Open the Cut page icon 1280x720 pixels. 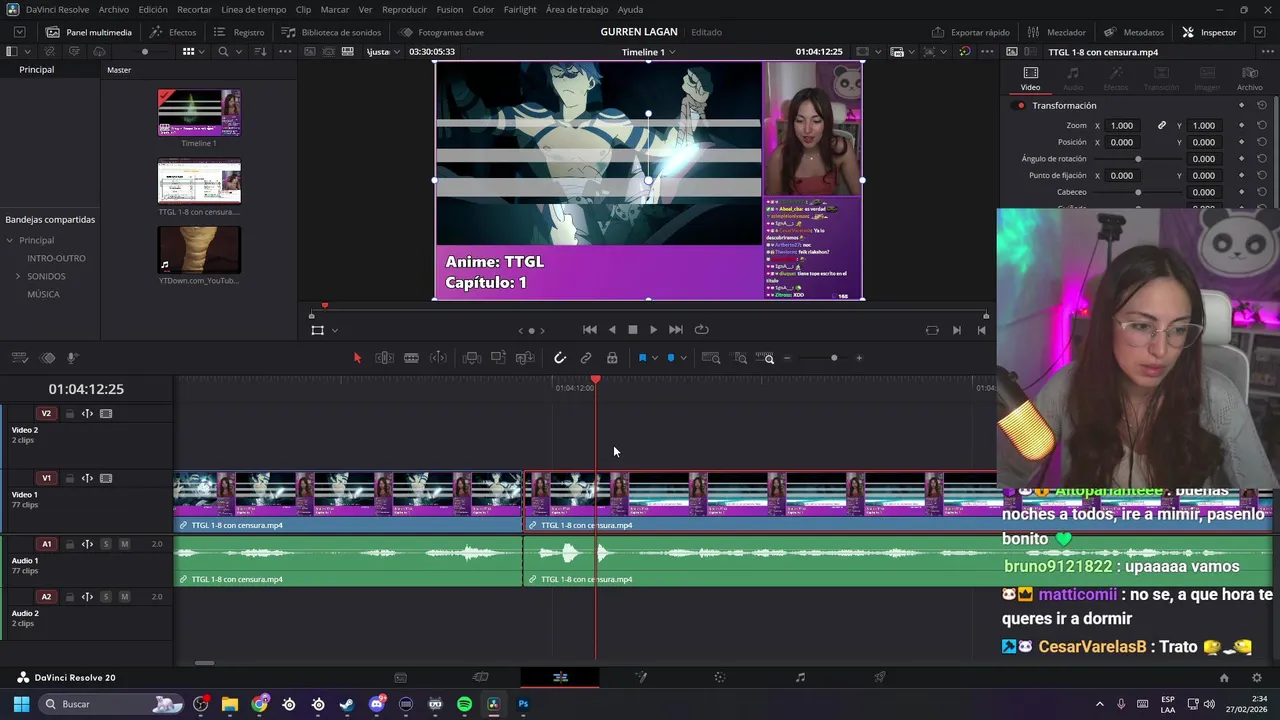(x=480, y=677)
